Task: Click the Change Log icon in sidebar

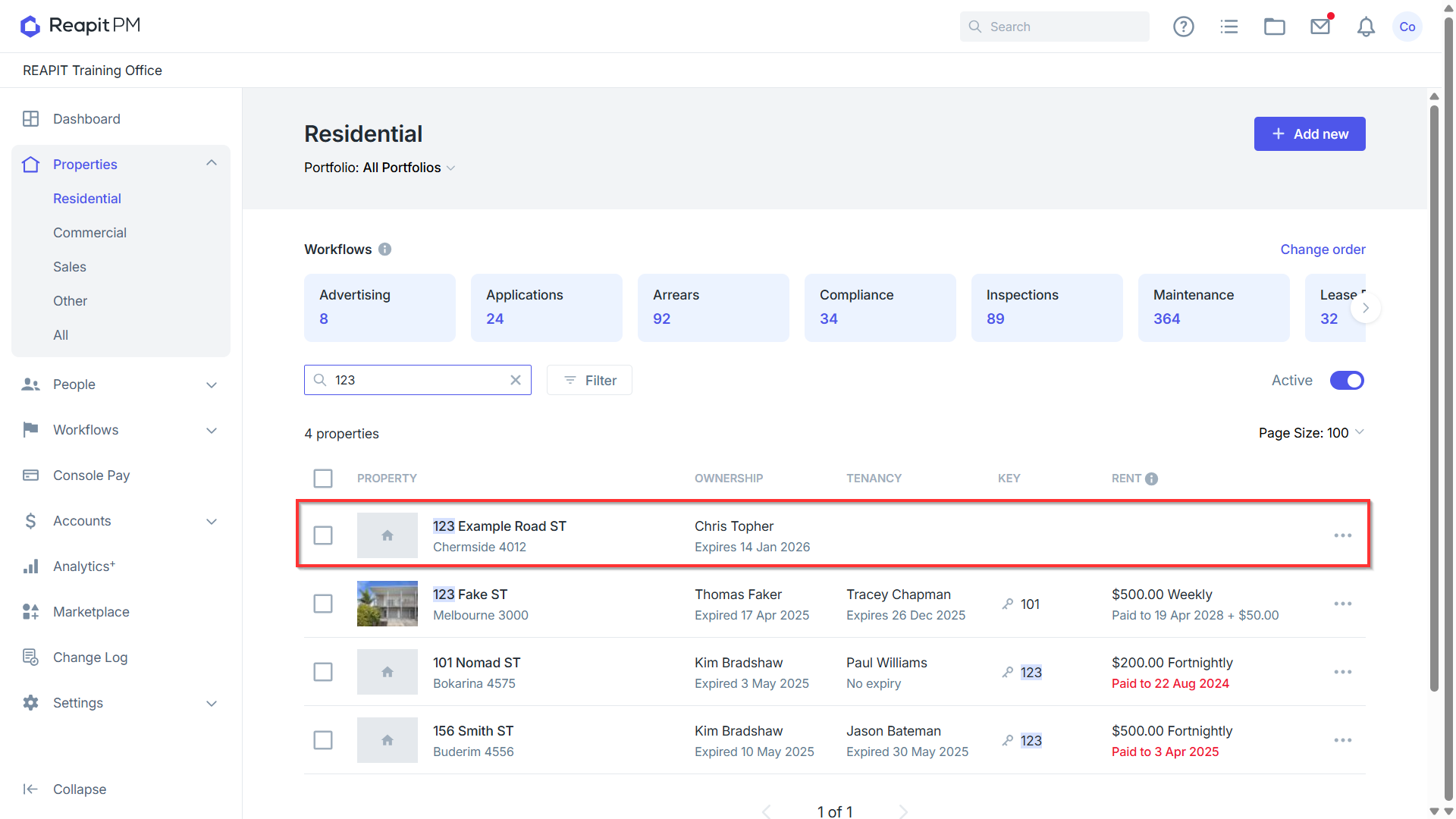Action: point(30,657)
